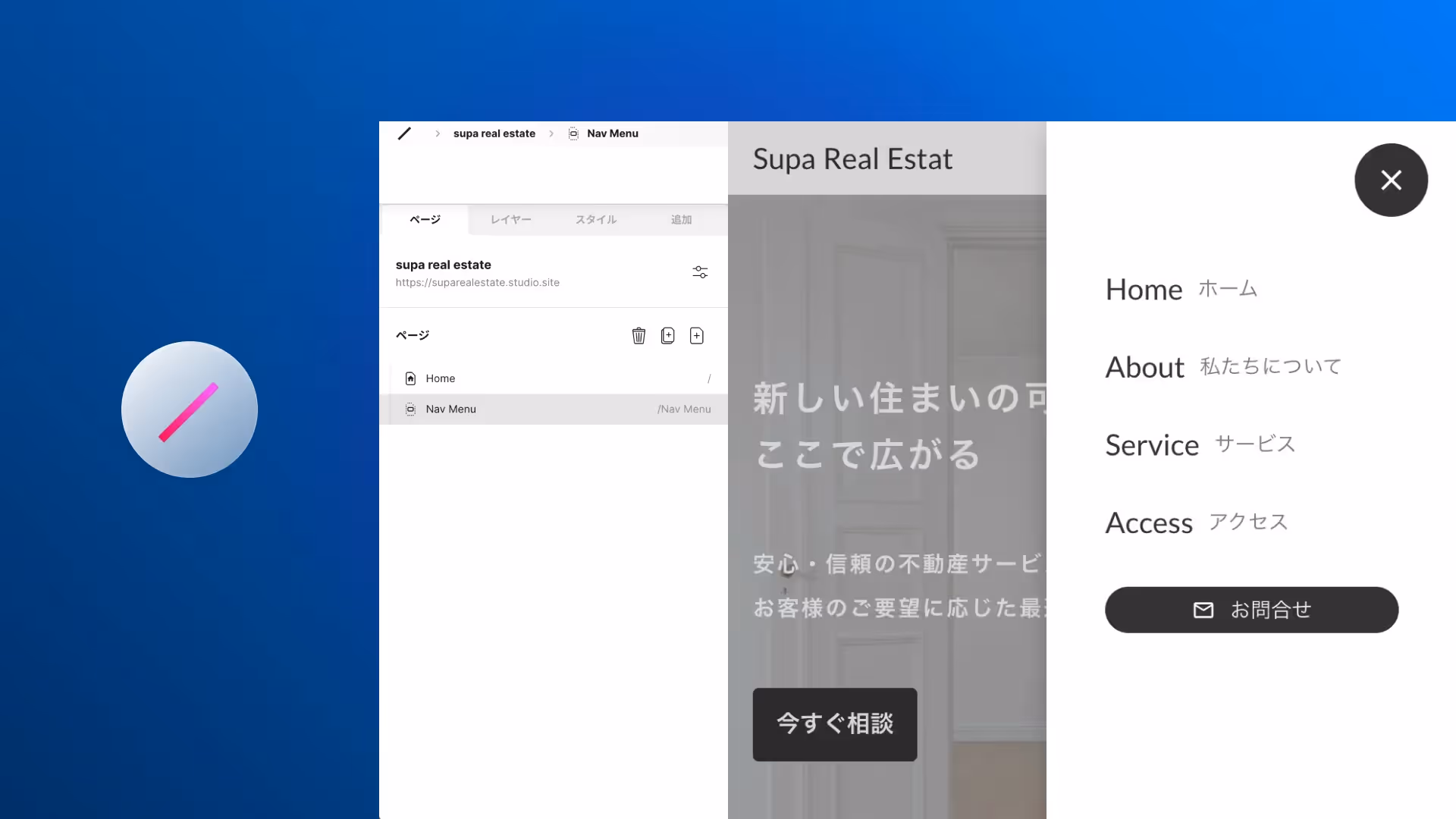Click the お問合せ contact button
Screen dimensions: 1456x819
pyautogui.click(x=1251, y=610)
